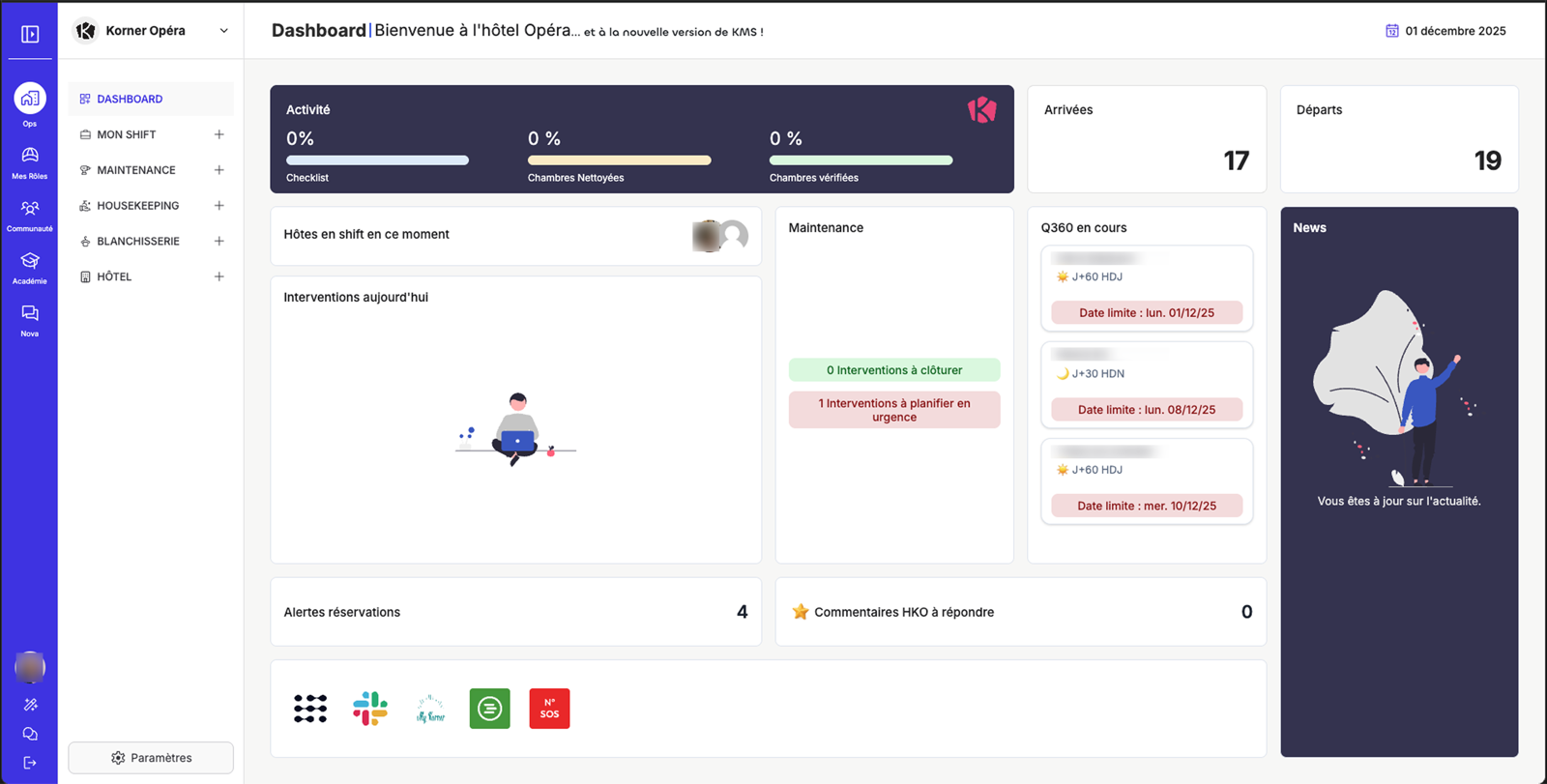1547x784 pixels.
Task: Click the Korner K logo in the Activité card
Action: 981,109
